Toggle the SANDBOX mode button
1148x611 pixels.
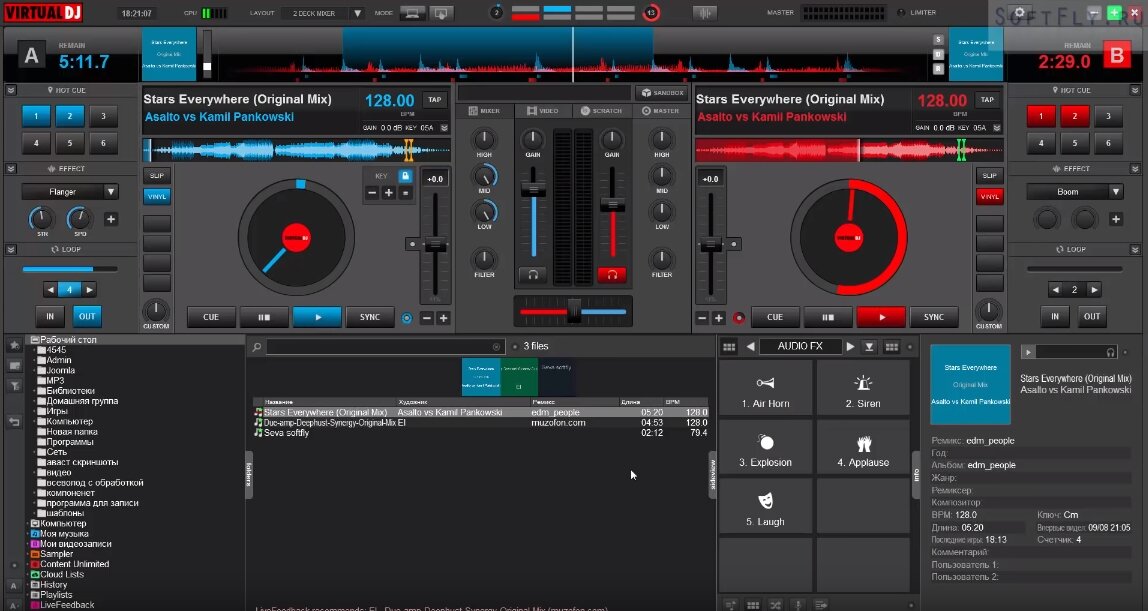[662, 93]
